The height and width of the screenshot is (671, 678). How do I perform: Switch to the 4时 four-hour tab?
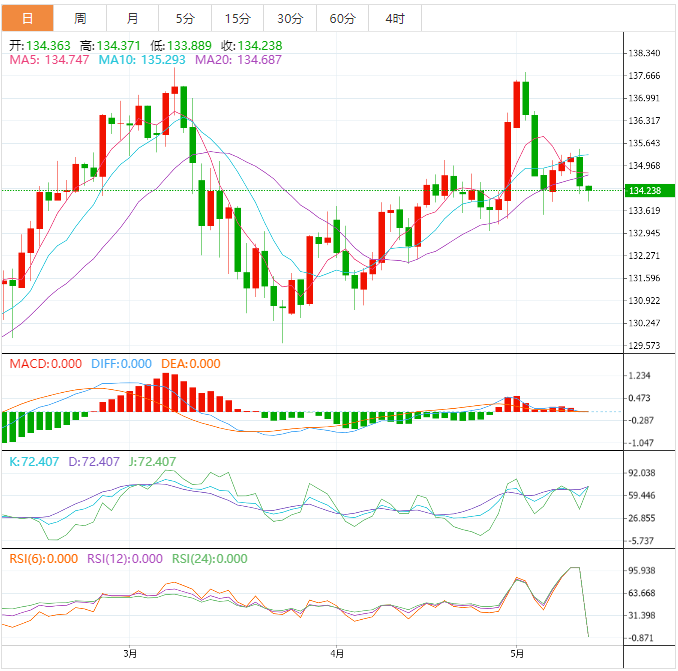[x=395, y=18]
